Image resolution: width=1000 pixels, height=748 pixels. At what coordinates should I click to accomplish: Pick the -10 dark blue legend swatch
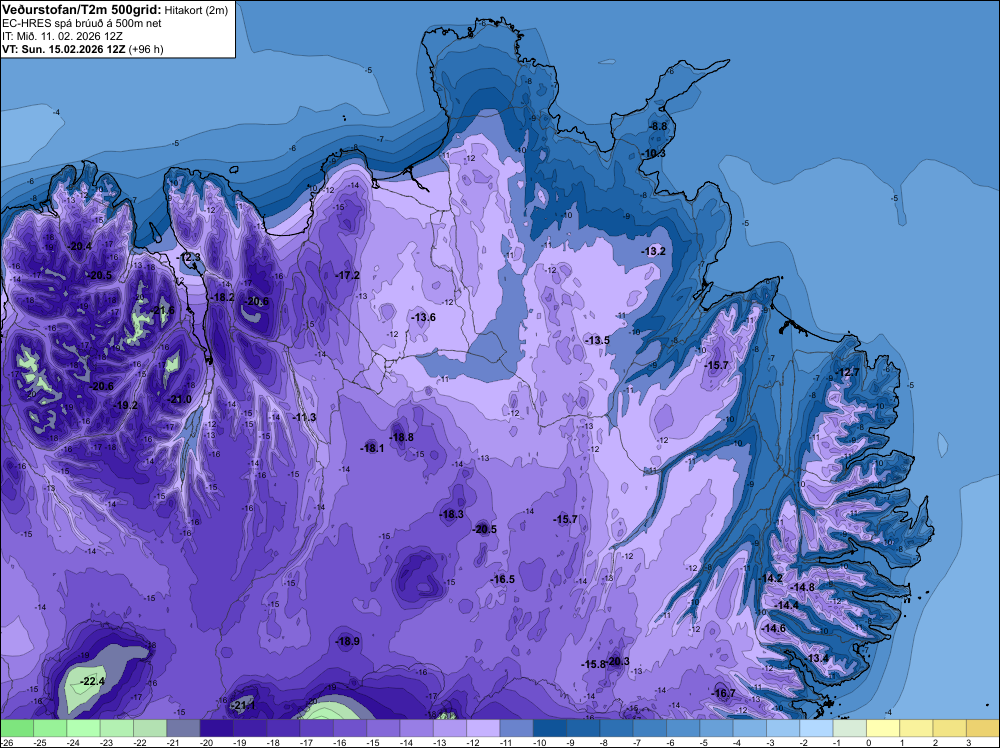(550, 728)
